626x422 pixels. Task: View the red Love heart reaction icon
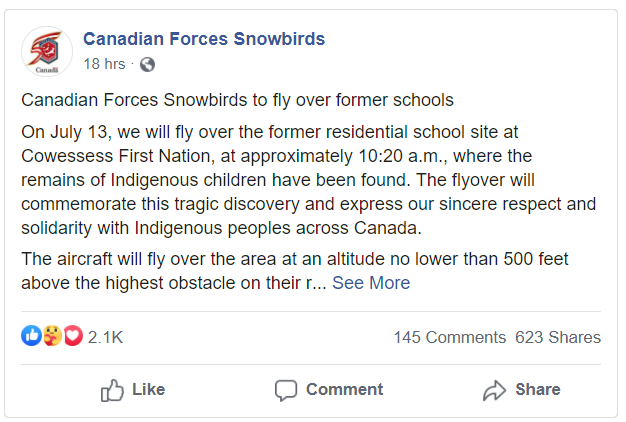coord(73,335)
